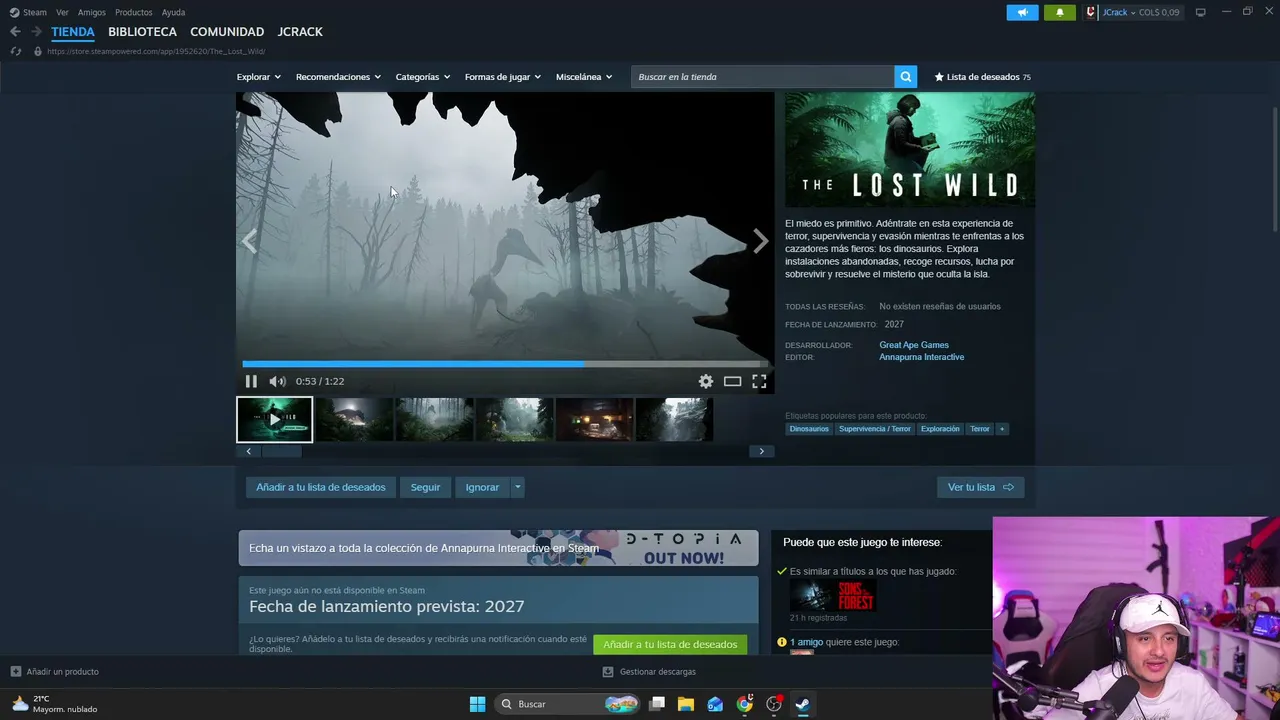Navigate forward with the forward arrow

click(36, 32)
